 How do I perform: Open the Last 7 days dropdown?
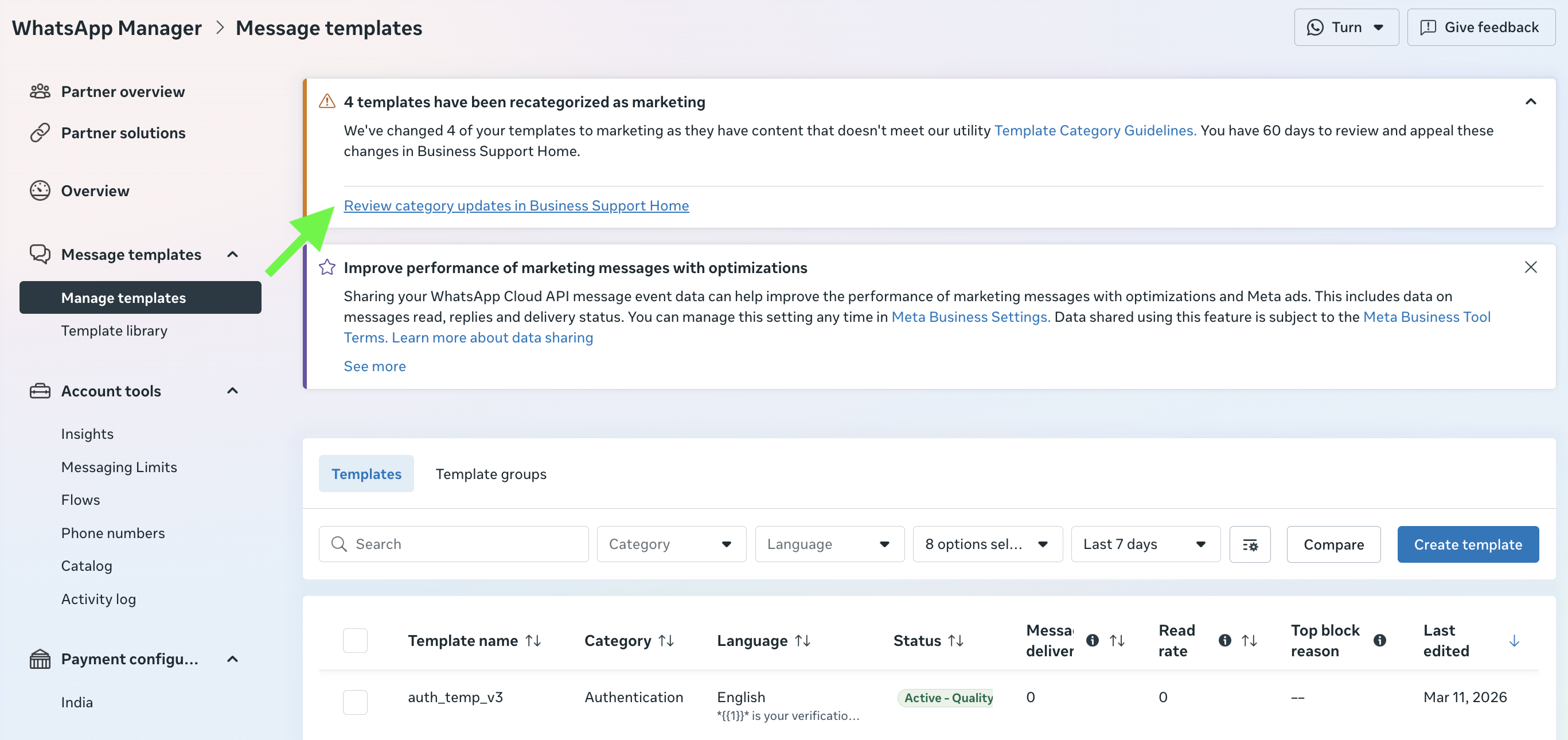point(1145,544)
